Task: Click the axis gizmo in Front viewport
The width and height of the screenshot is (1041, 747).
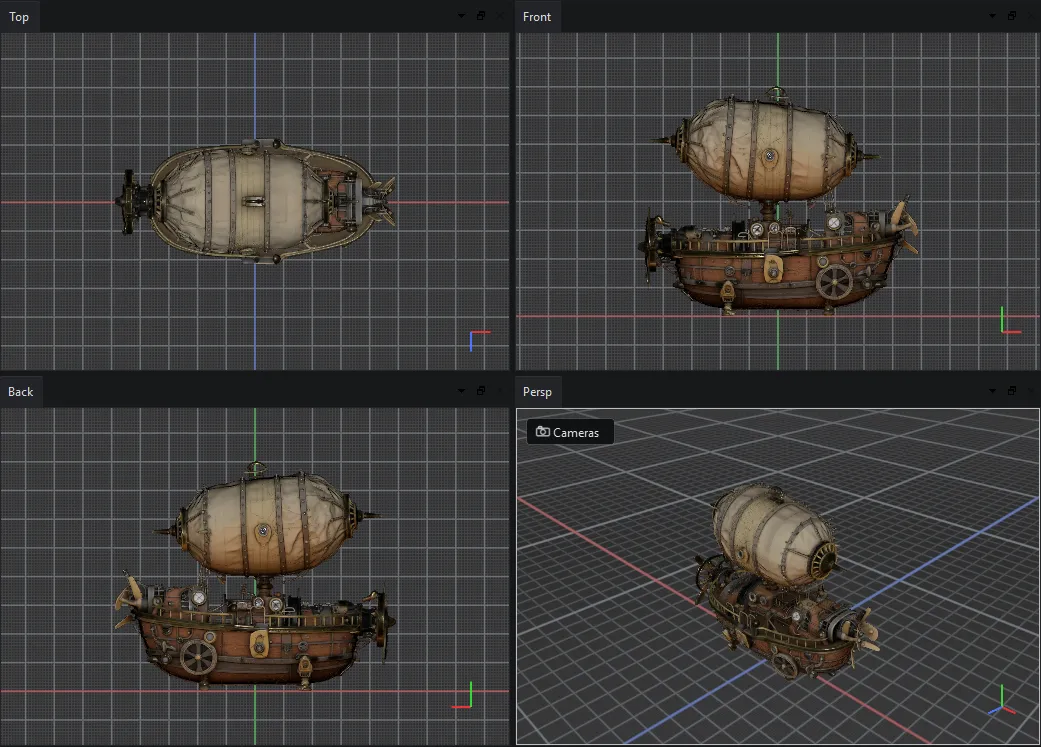Action: 1010,320
